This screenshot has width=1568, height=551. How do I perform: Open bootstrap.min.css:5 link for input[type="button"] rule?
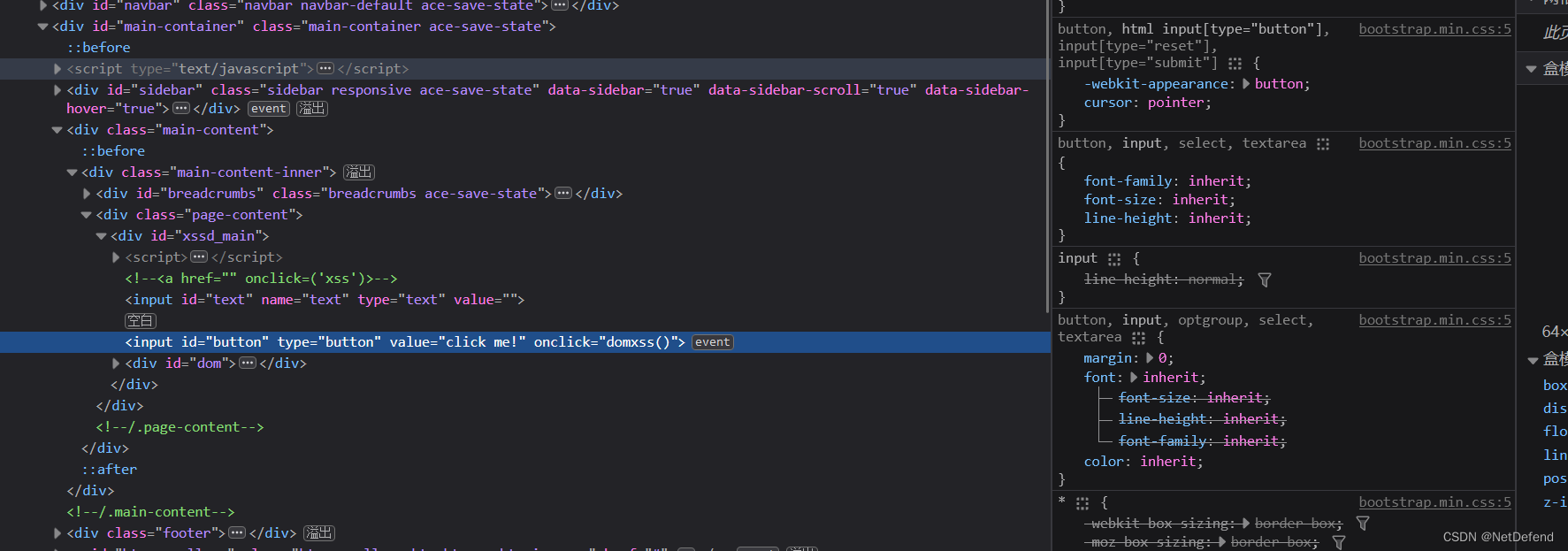point(1434,29)
